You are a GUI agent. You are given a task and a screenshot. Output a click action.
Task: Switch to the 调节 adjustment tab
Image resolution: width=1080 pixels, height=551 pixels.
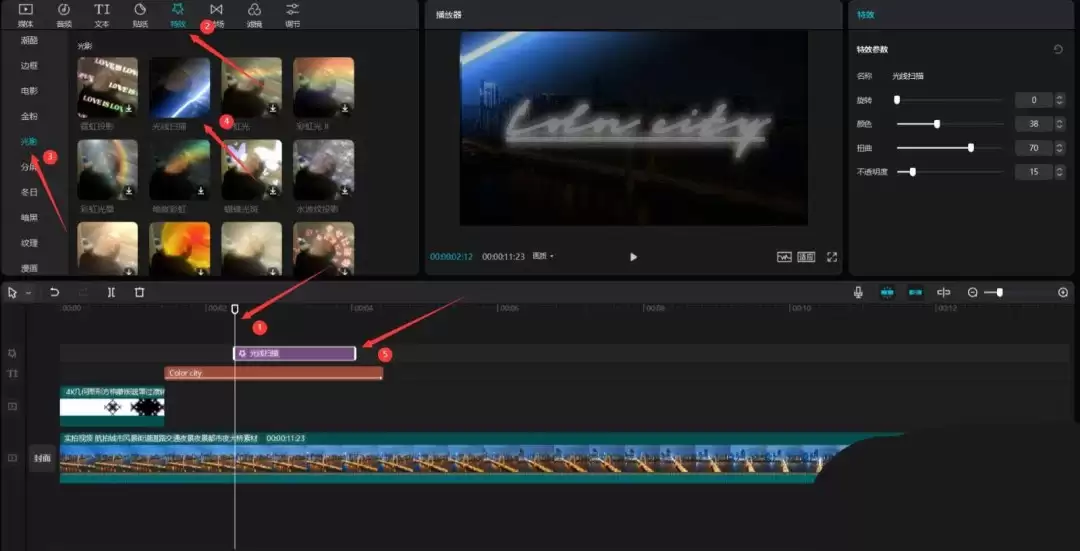[292, 14]
